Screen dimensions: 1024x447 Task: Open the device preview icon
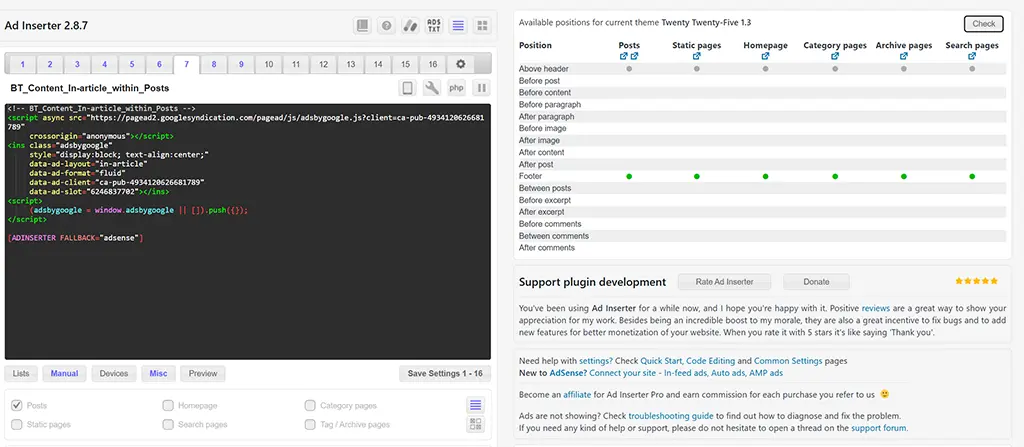point(408,89)
